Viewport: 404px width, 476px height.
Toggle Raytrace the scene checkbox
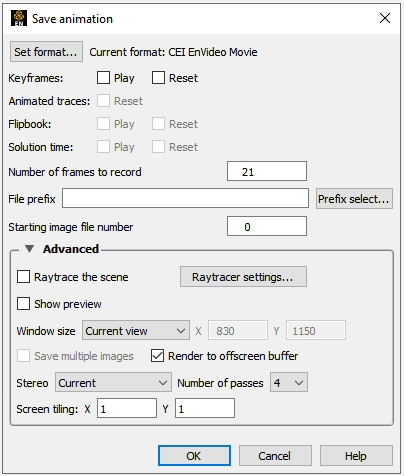tap(23, 277)
